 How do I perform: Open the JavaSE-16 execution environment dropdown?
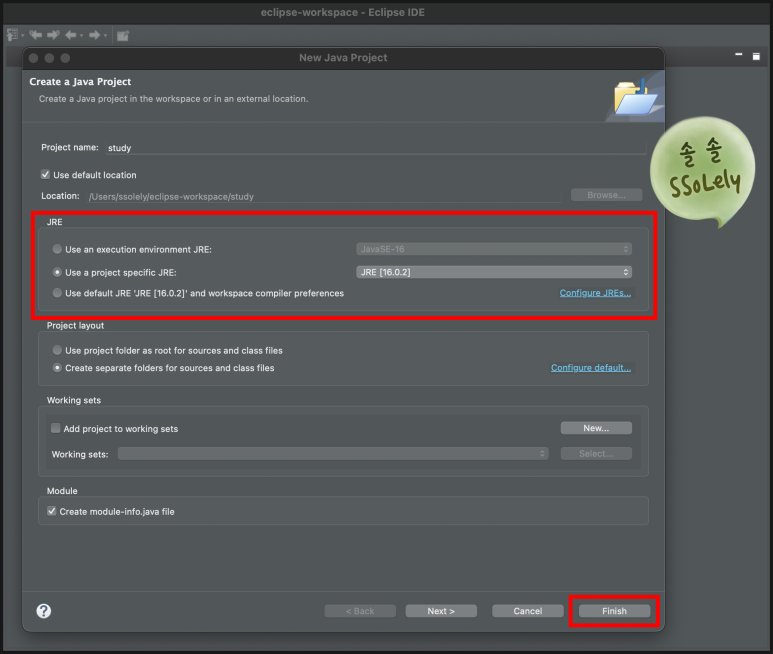pos(494,249)
